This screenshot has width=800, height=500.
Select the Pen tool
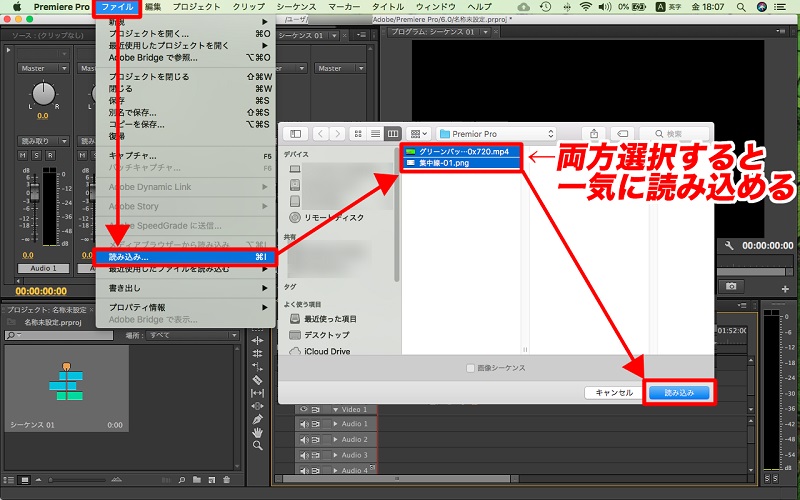258,419
